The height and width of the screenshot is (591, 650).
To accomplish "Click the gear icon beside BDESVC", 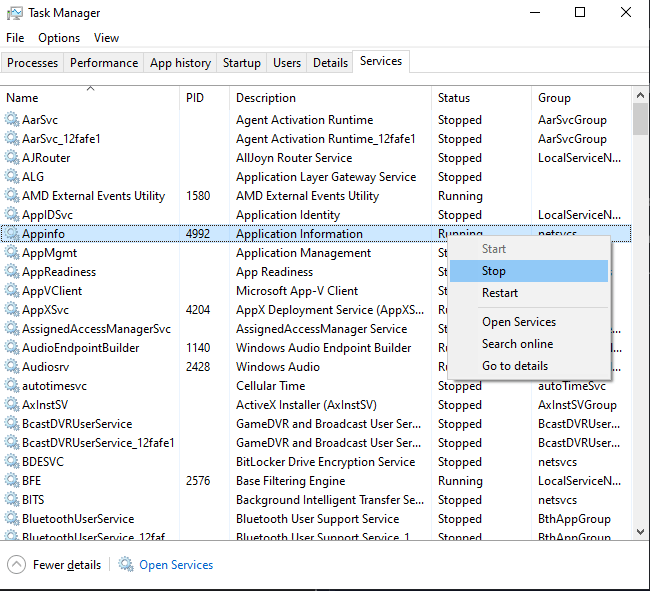I will click(12, 462).
